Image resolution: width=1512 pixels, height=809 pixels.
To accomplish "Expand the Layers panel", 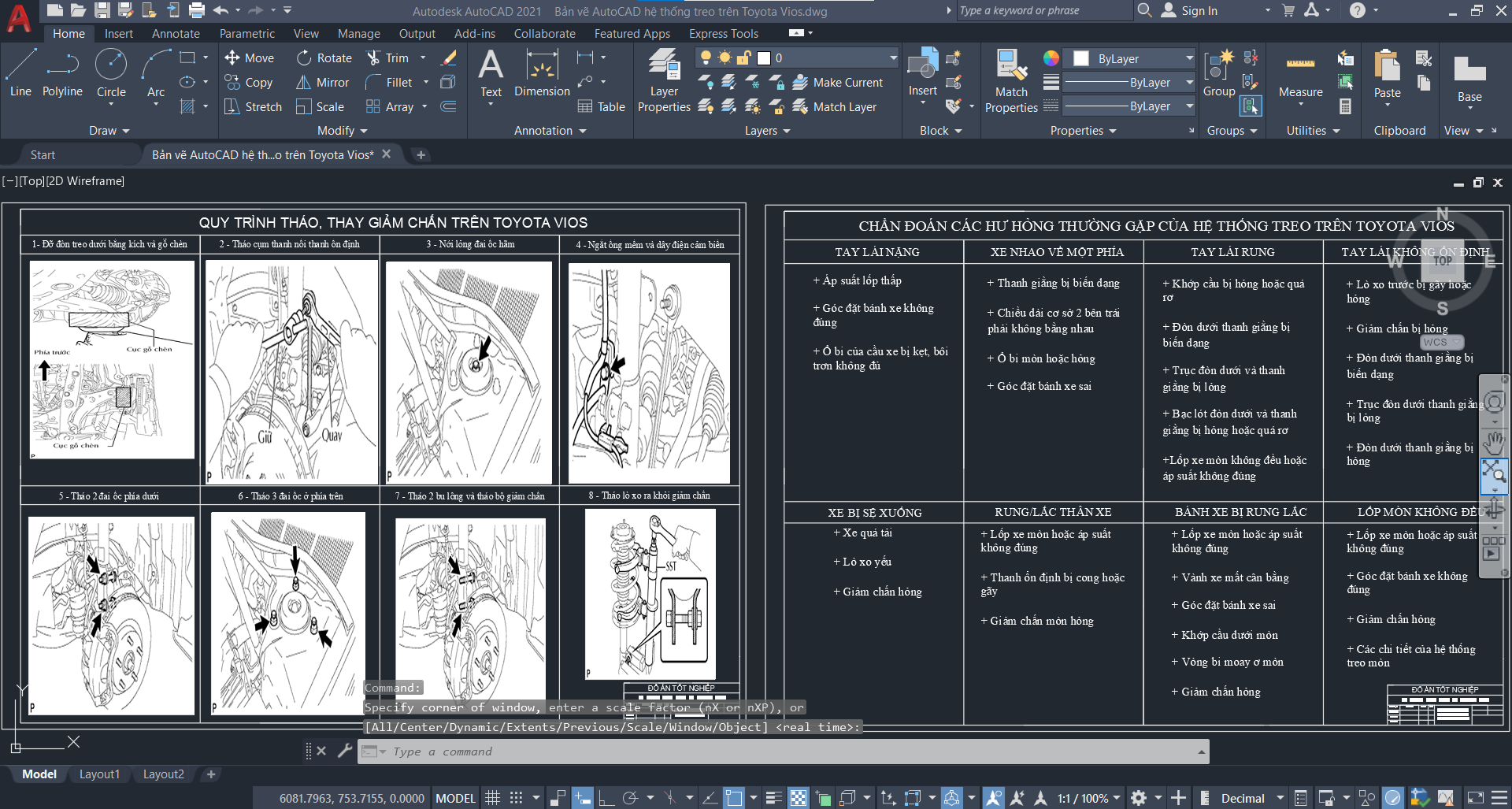I will [x=767, y=131].
